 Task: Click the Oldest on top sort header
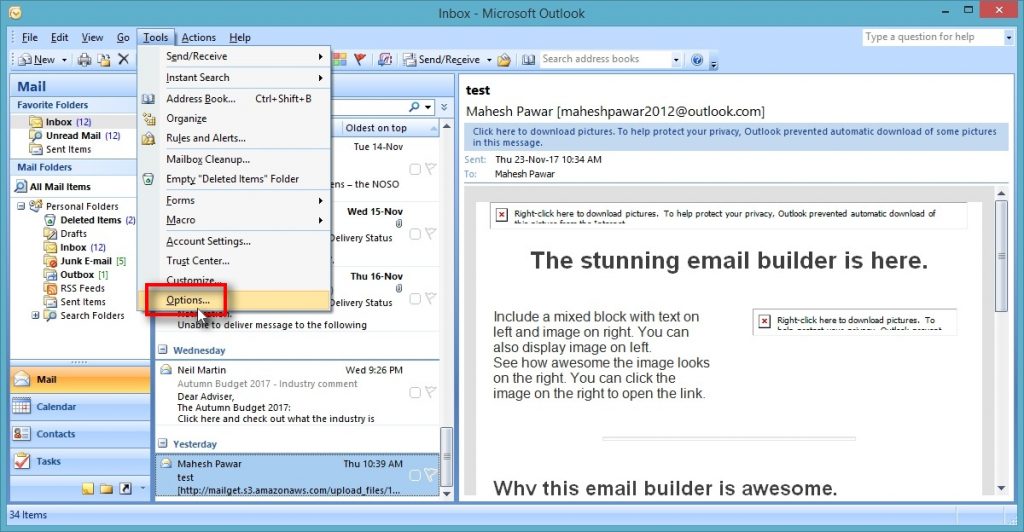tap(391, 128)
